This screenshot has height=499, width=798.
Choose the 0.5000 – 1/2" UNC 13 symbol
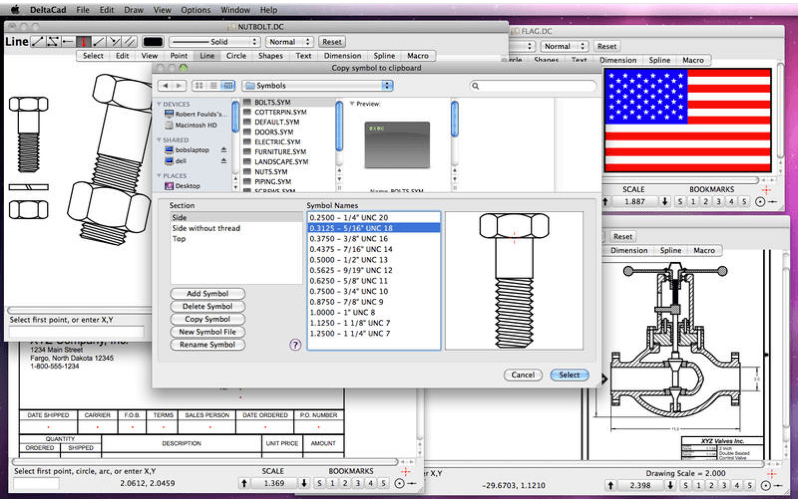[350, 259]
